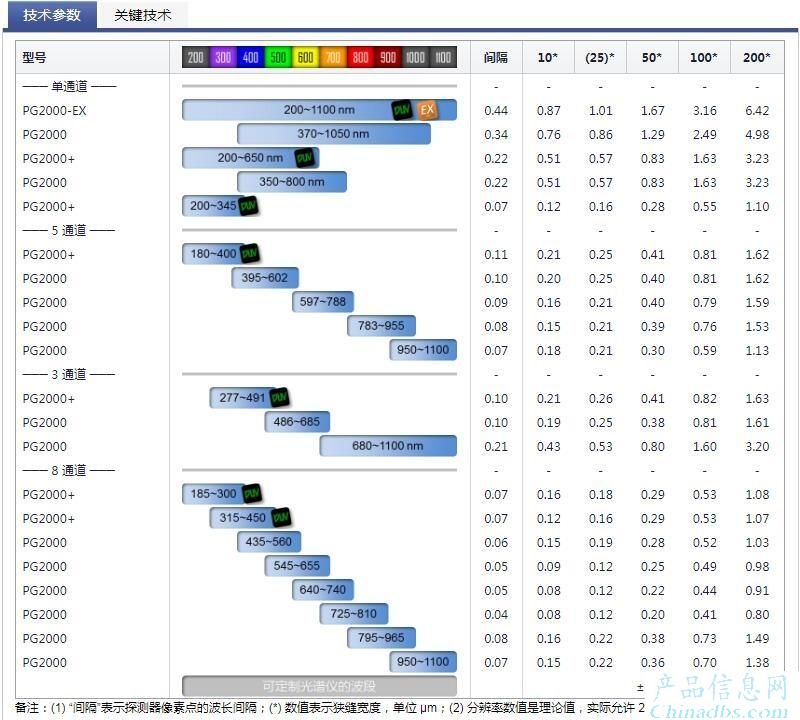Select the 725~810 range bar
Screen dimensions: 800x720
[354, 613]
